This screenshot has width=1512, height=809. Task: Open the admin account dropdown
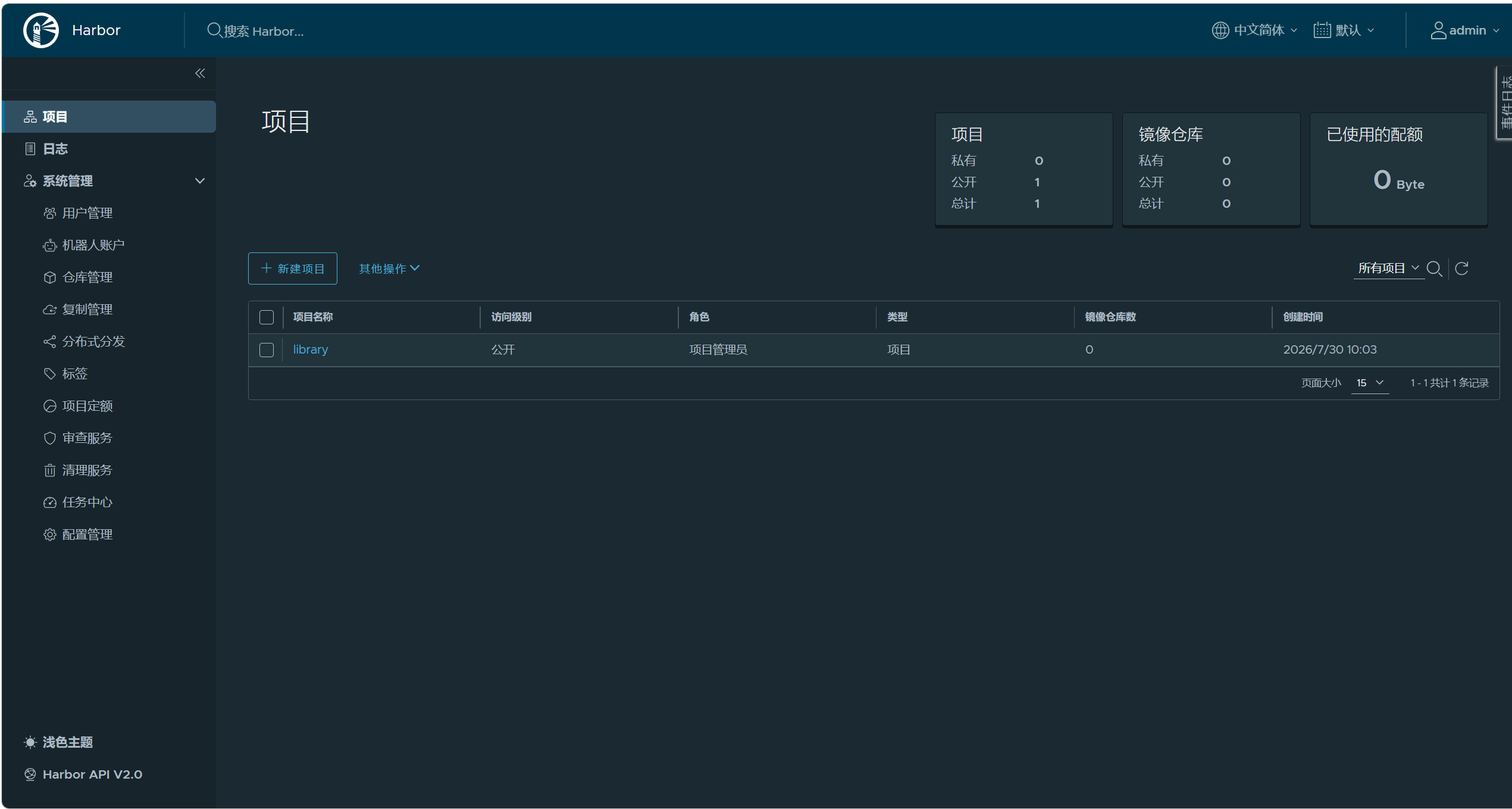click(1465, 30)
